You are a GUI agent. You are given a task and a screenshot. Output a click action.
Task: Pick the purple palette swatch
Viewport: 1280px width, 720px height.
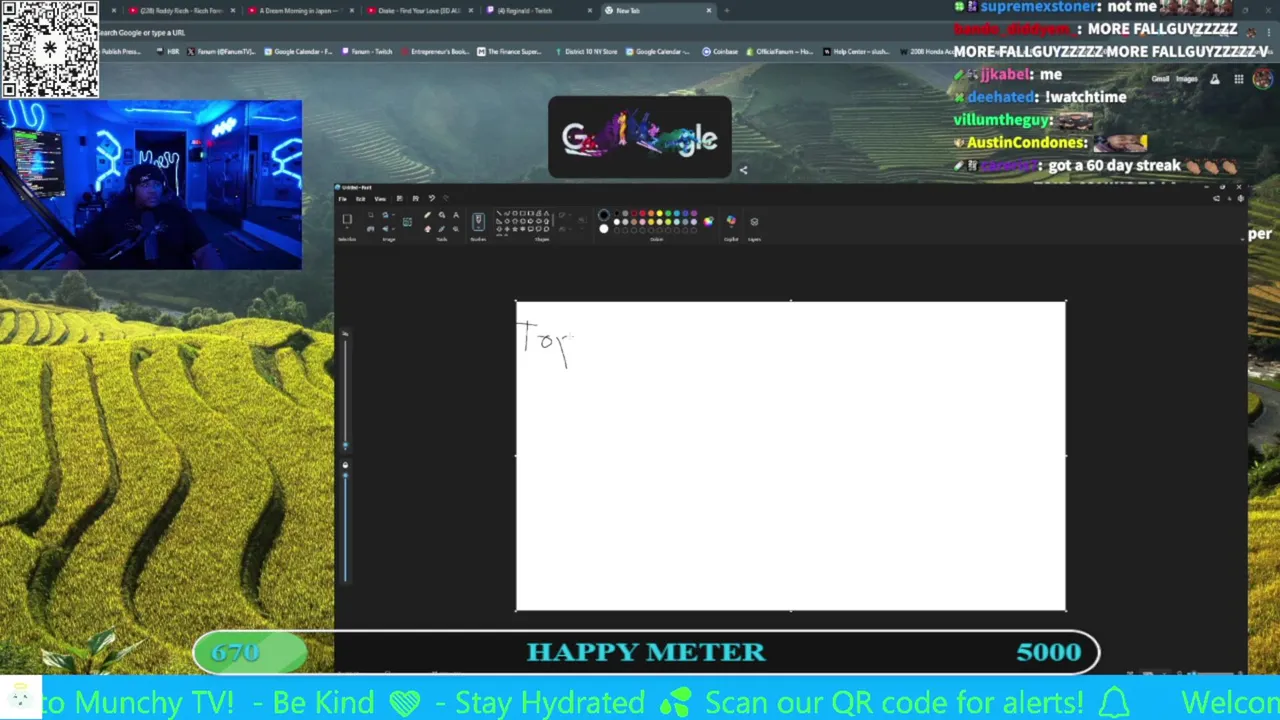693,213
